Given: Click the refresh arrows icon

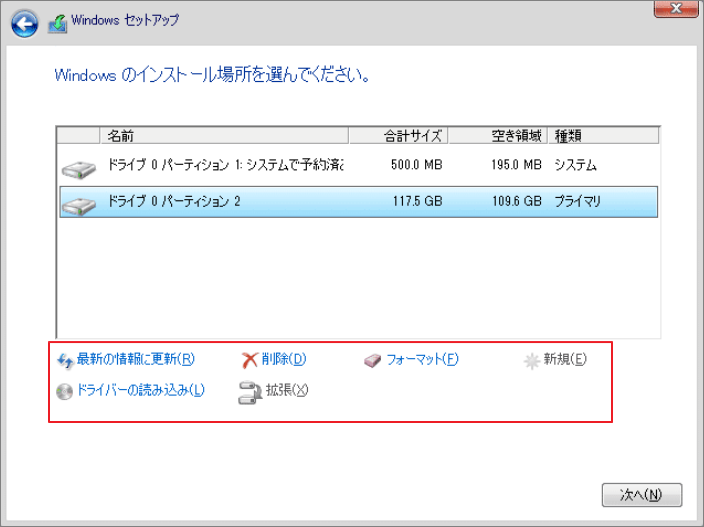Looking at the screenshot, I should [66, 360].
